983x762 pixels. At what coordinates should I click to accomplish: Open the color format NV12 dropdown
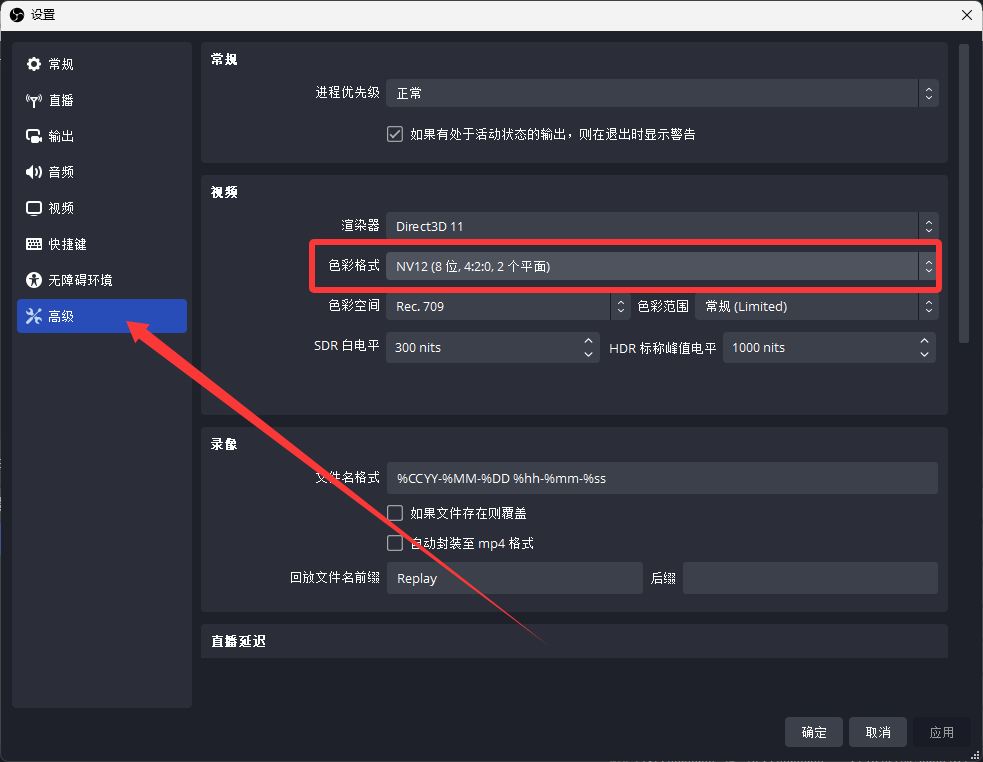660,266
